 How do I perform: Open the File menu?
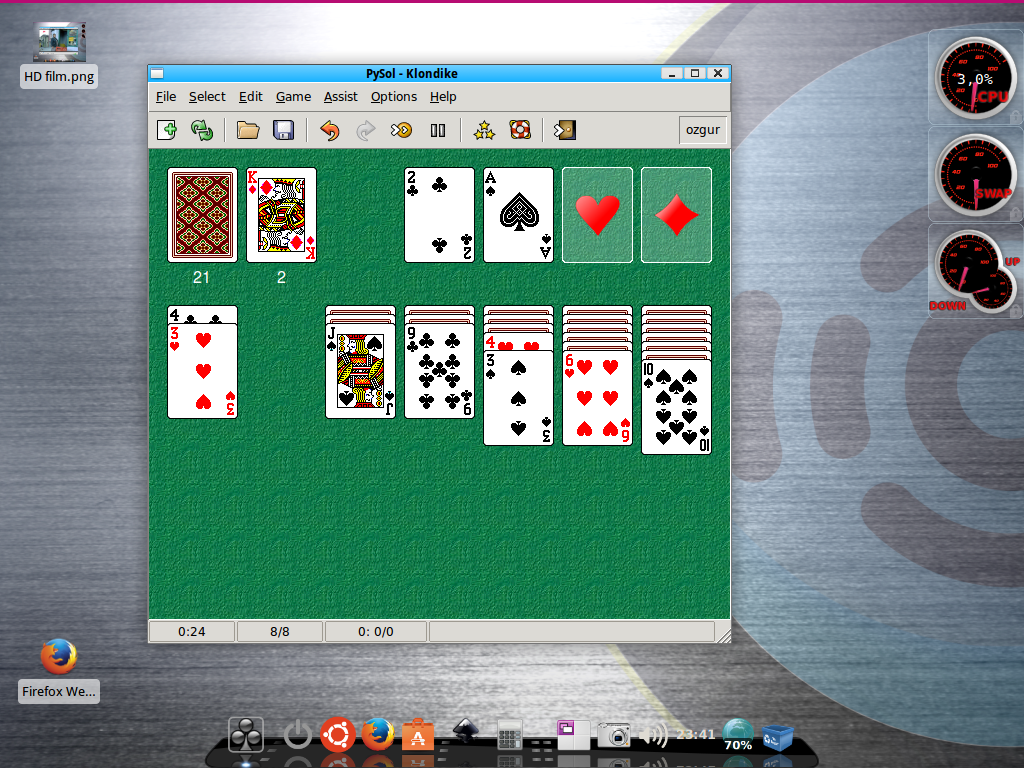pyautogui.click(x=166, y=97)
